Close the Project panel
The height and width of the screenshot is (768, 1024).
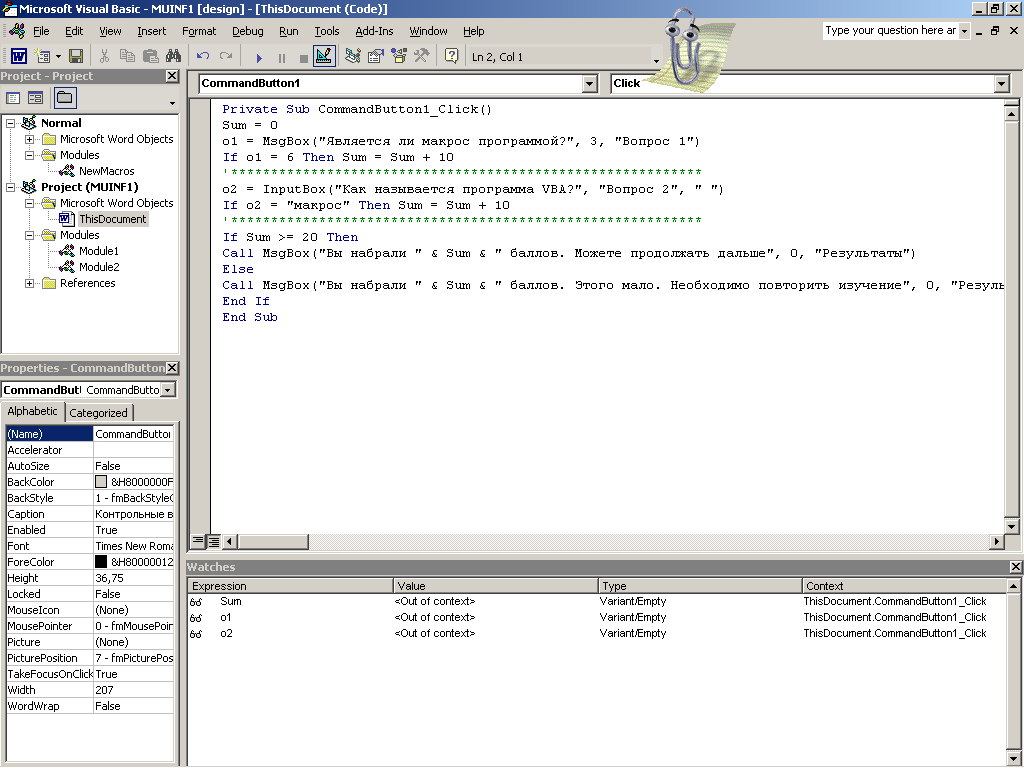(x=172, y=76)
